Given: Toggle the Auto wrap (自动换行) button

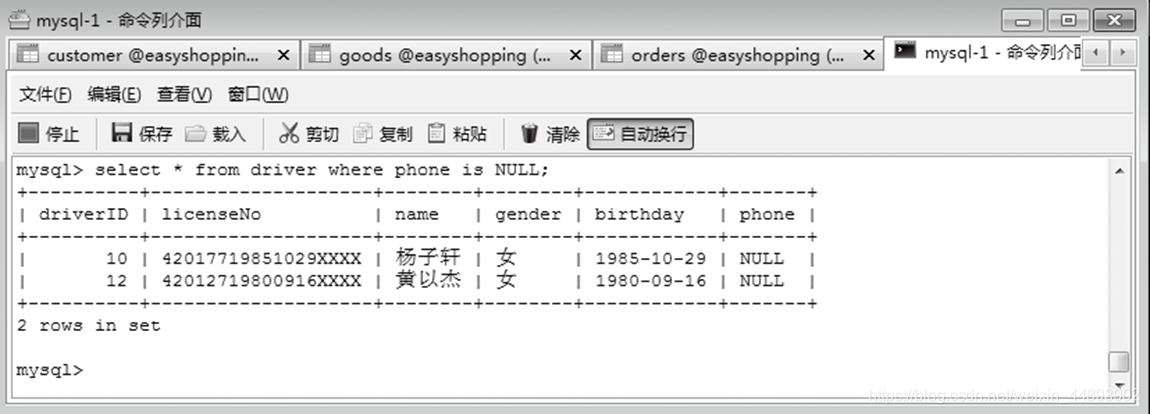Looking at the screenshot, I should click(x=640, y=134).
